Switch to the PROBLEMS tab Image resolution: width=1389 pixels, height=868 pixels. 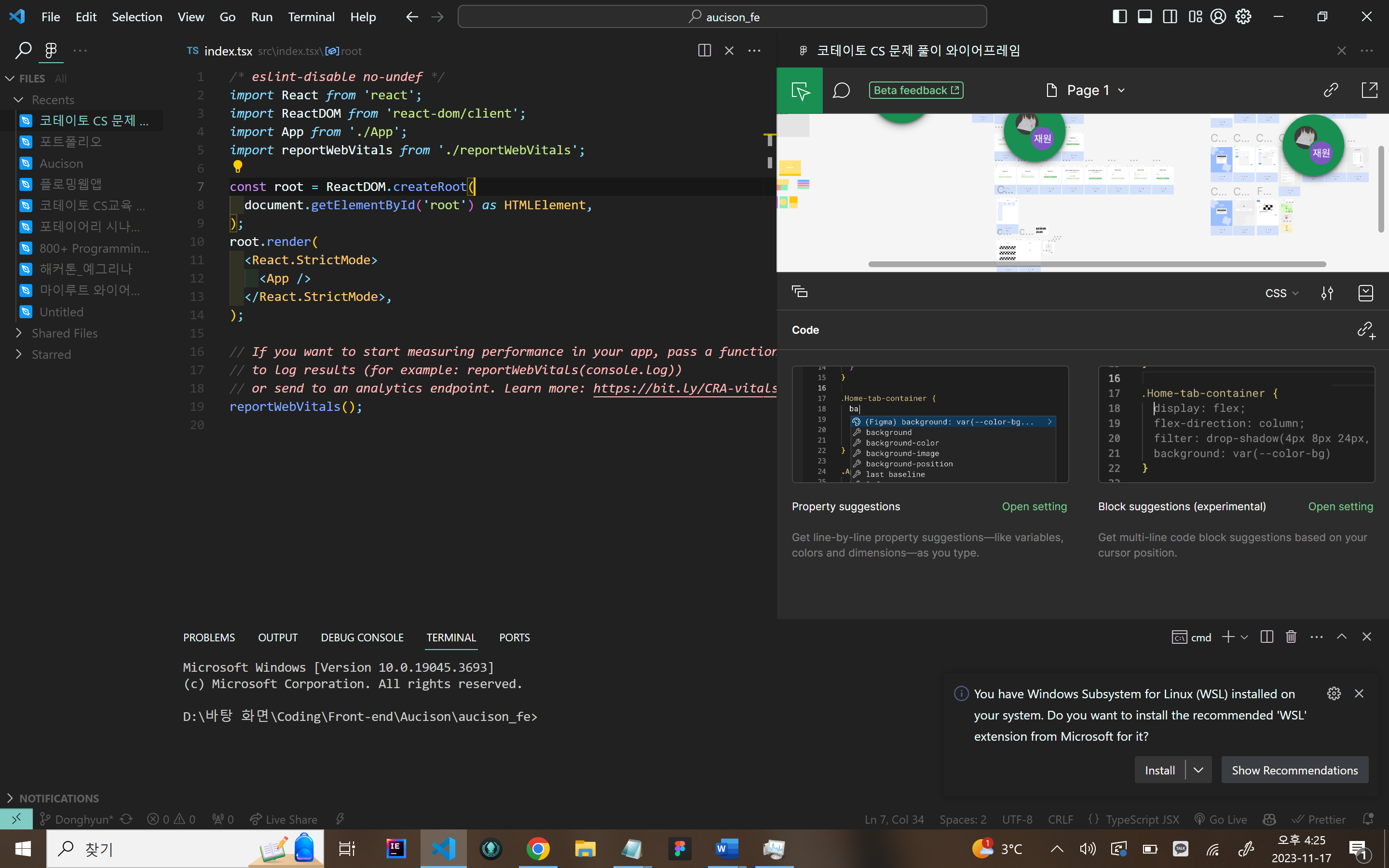[209, 637]
